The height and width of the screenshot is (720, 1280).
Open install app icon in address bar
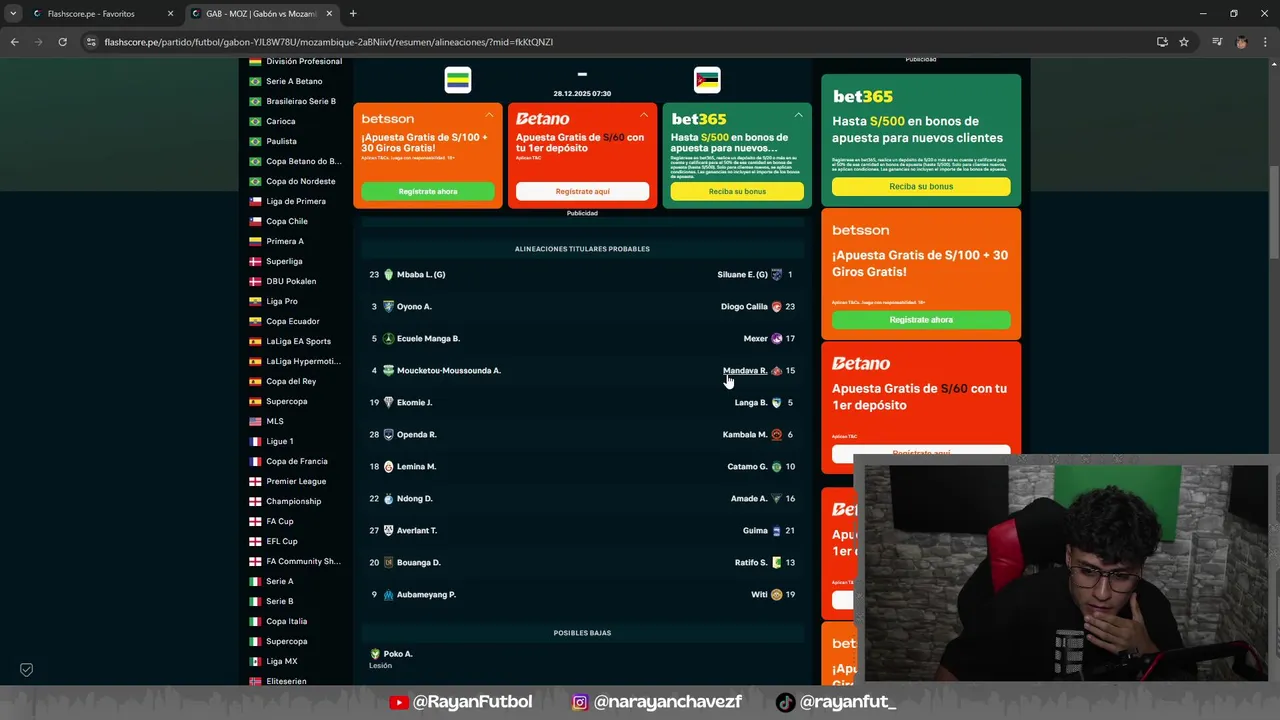[1162, 42]
